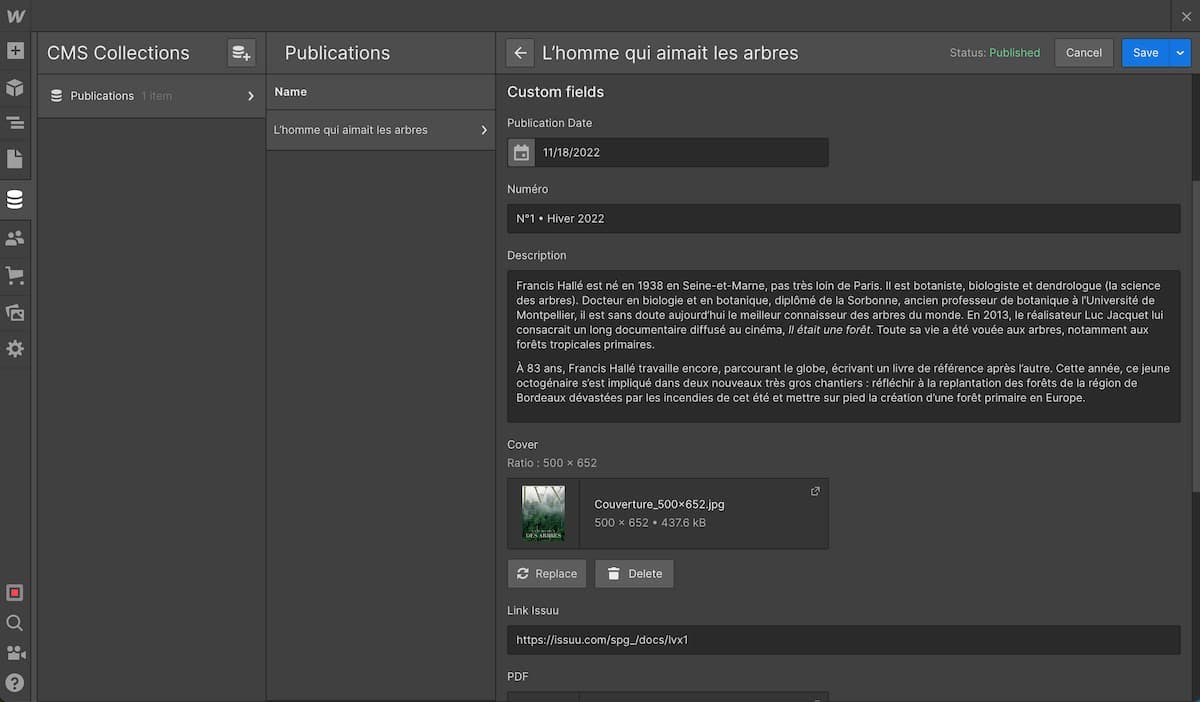Open the Navigator layers icon
The image size is (1200, 702).
click(15, 123)
